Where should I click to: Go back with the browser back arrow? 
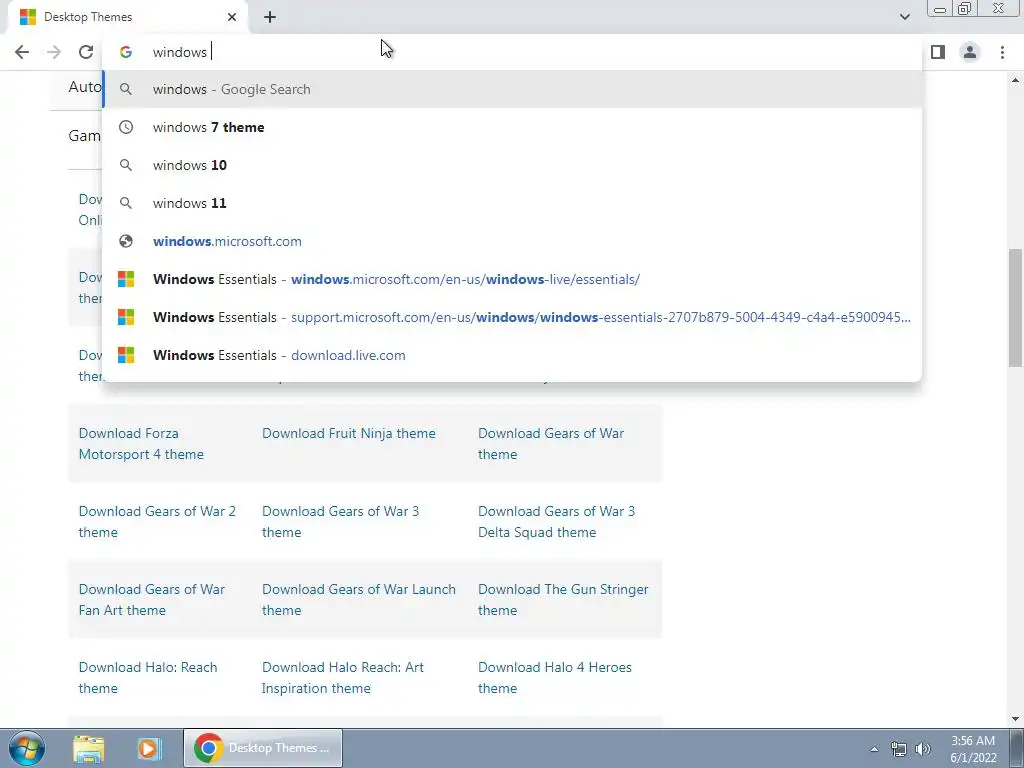click(22, 52)
